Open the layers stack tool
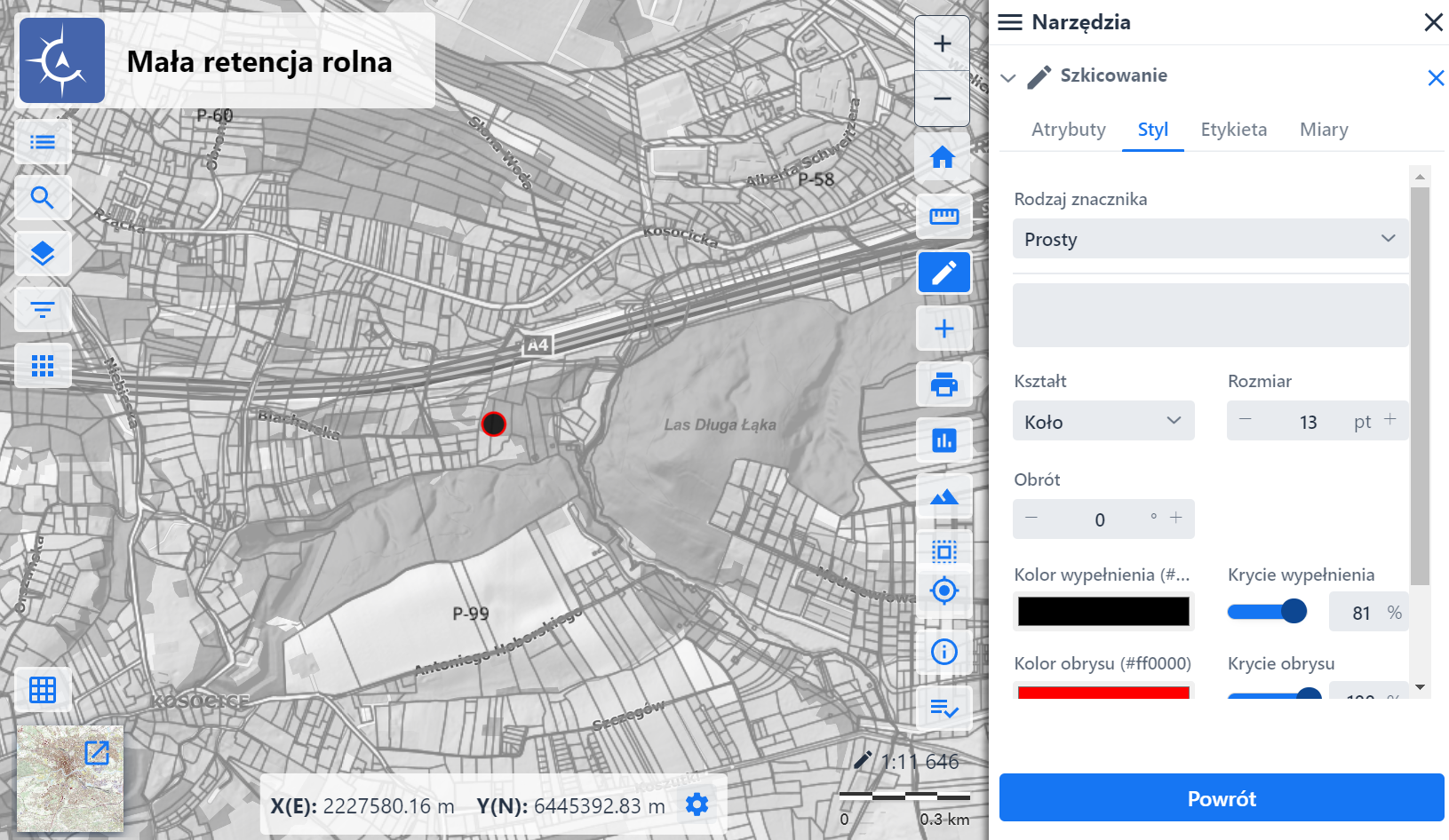This screenshot has height=840, width=1449. (43, 253)
